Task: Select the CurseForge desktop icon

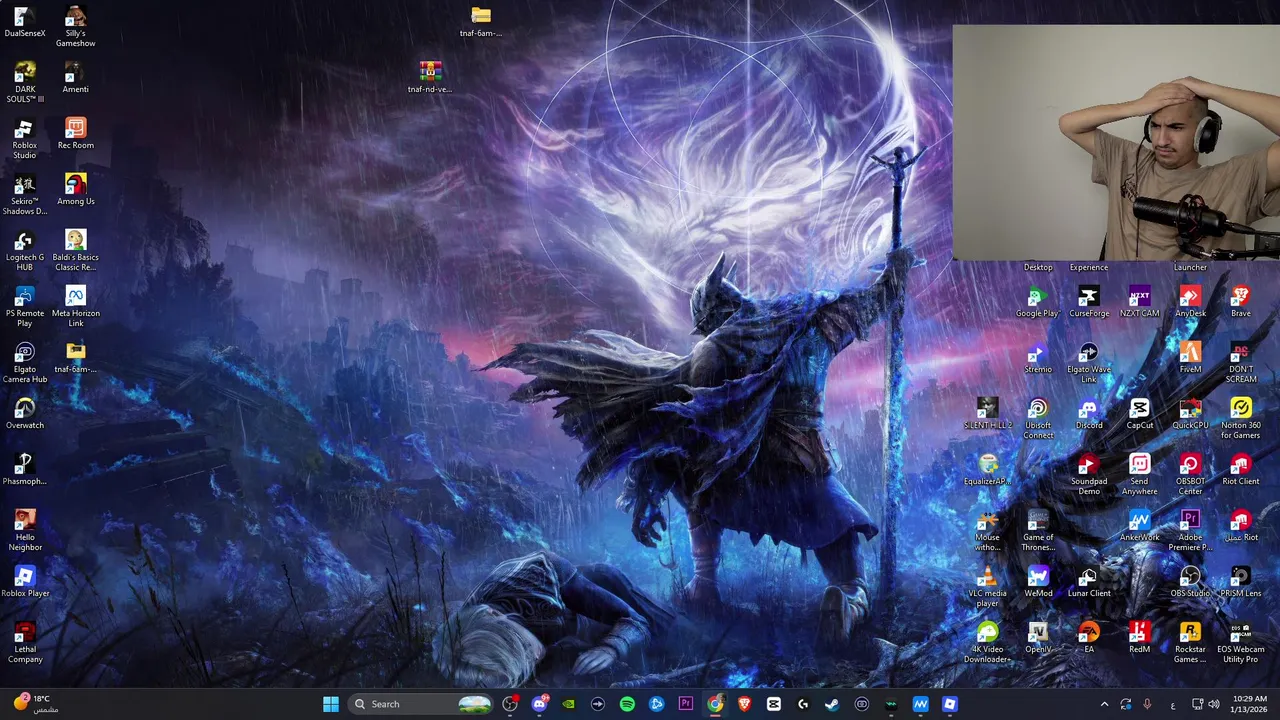Action: pos(1089,302)
